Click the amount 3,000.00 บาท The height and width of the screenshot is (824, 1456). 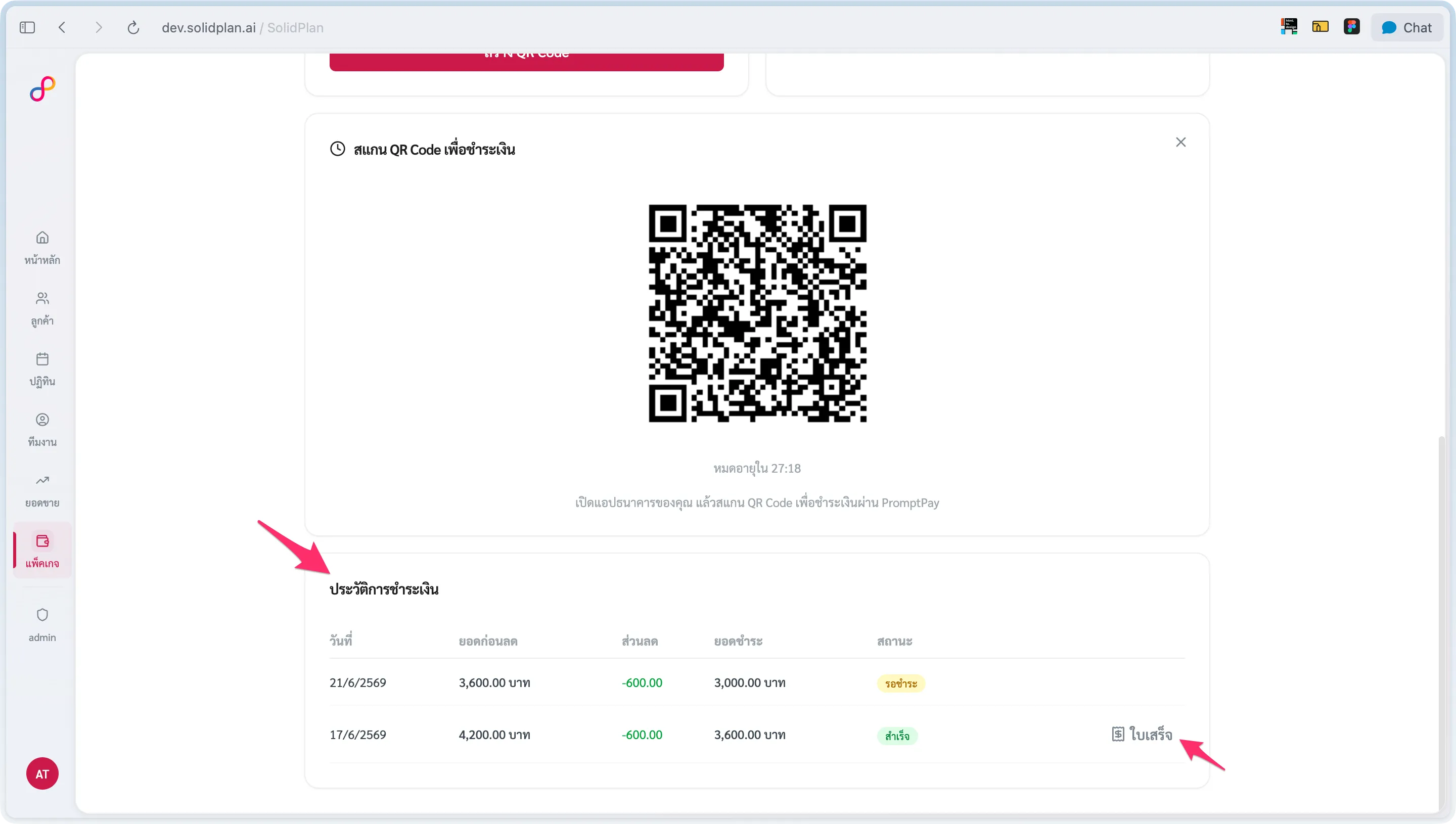tap(750, 682)
